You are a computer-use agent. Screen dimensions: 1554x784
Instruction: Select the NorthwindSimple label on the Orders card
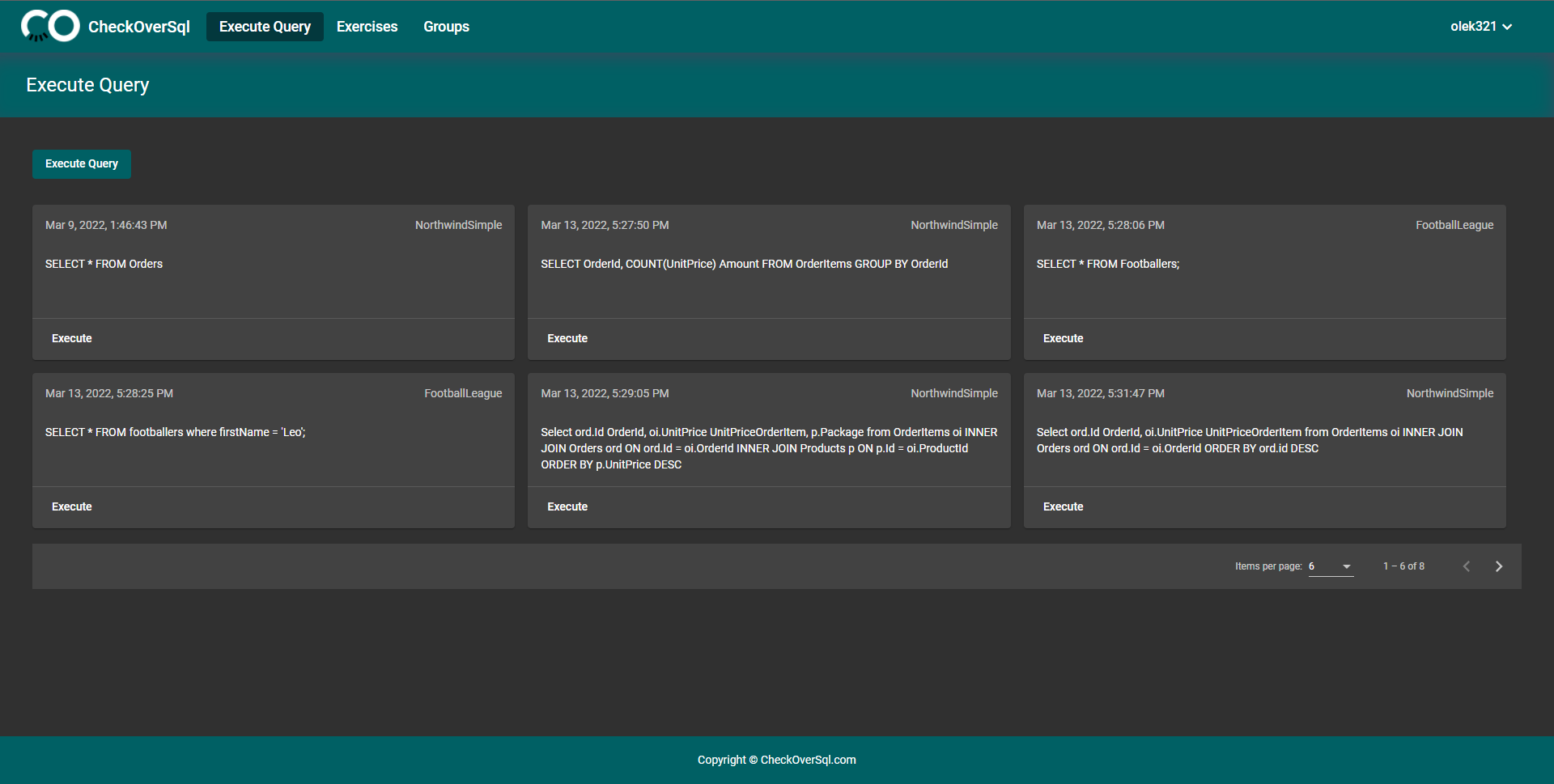point(458,225)
